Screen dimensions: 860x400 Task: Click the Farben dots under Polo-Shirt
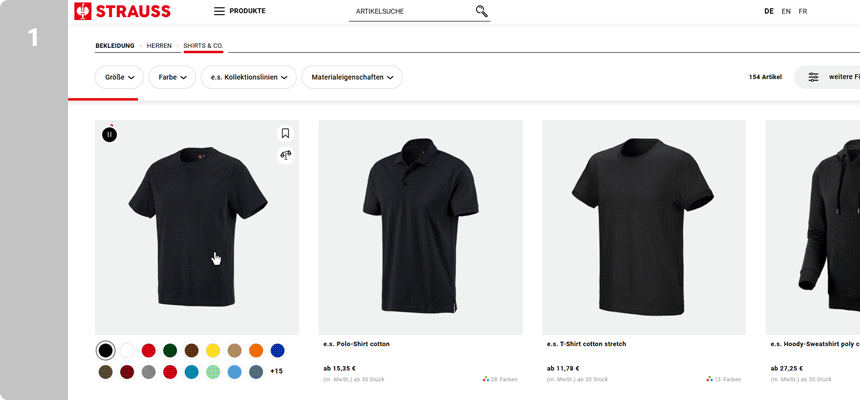coord(486,379)
